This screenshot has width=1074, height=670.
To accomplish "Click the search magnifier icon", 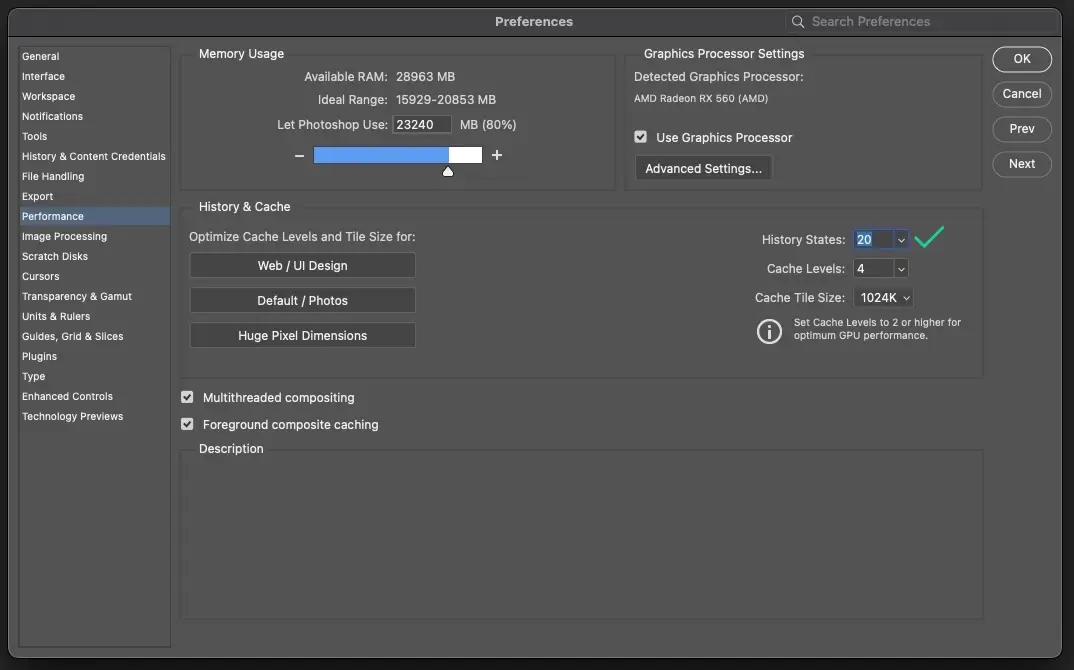I will point(798,22).
